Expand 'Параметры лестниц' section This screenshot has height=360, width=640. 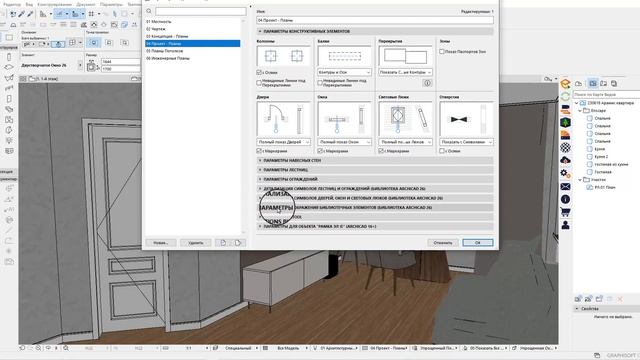click(375, 170)
